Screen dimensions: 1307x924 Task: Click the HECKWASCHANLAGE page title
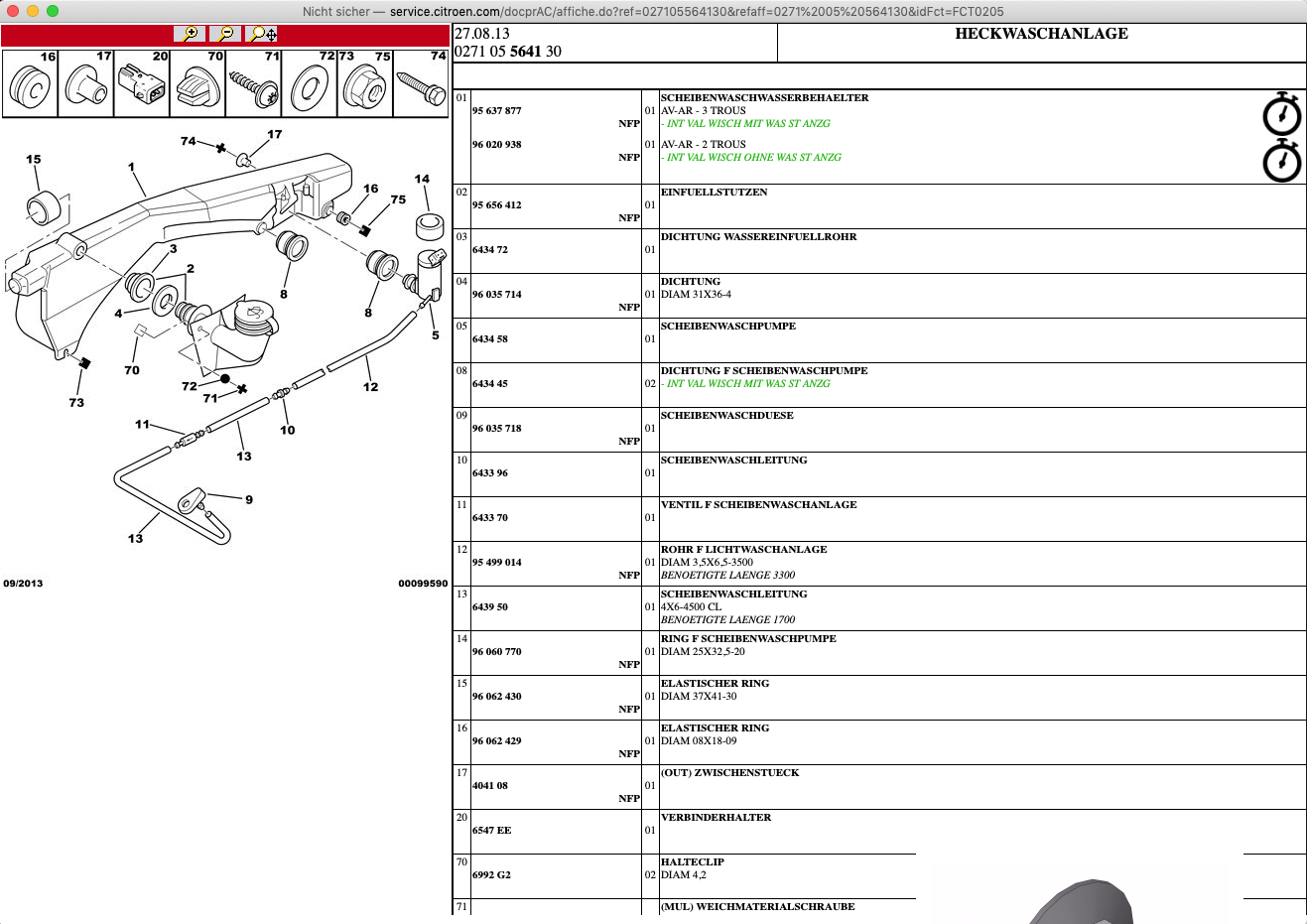coord(1041,34)
